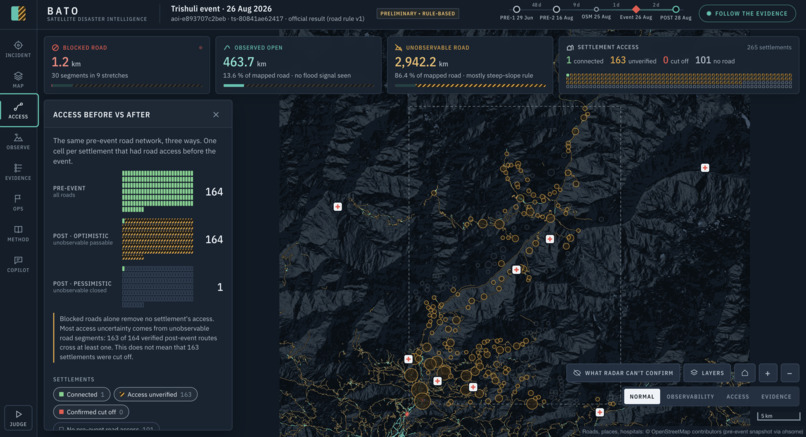The image size is (806, 437).
Task: Click the hospital marker at map far left
Action: (x=338, y=206)
